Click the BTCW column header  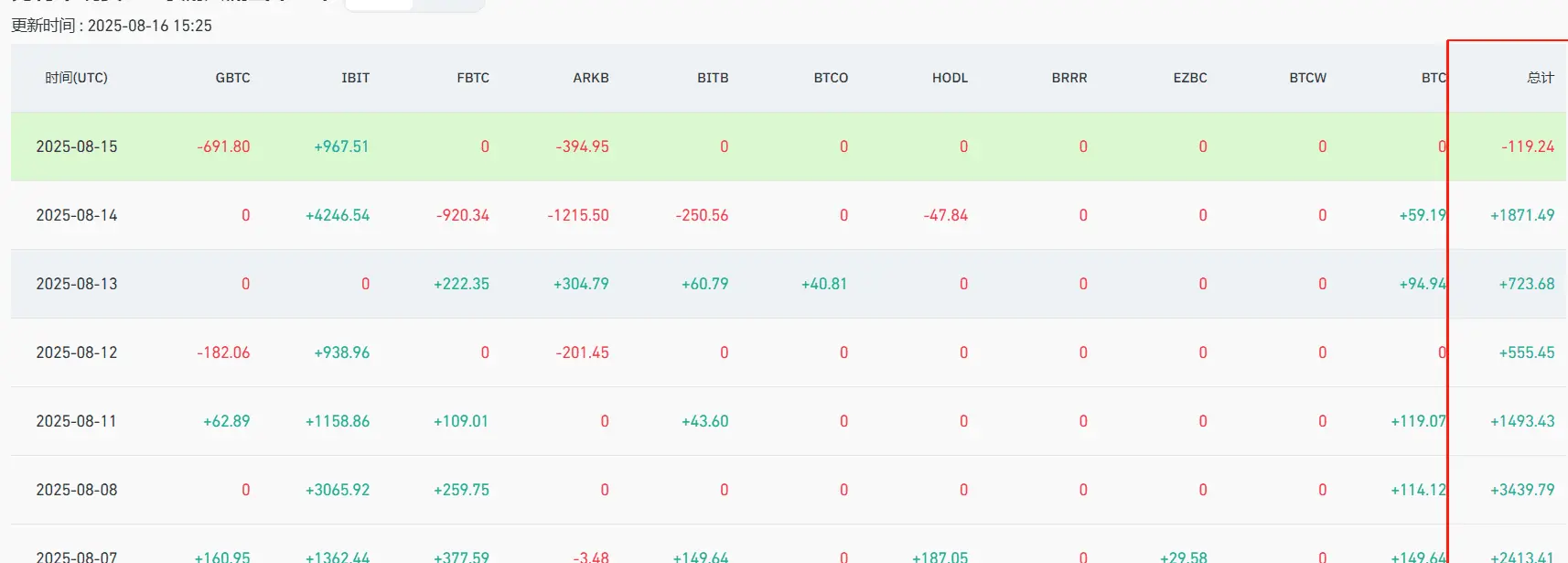click(1308, 78)
